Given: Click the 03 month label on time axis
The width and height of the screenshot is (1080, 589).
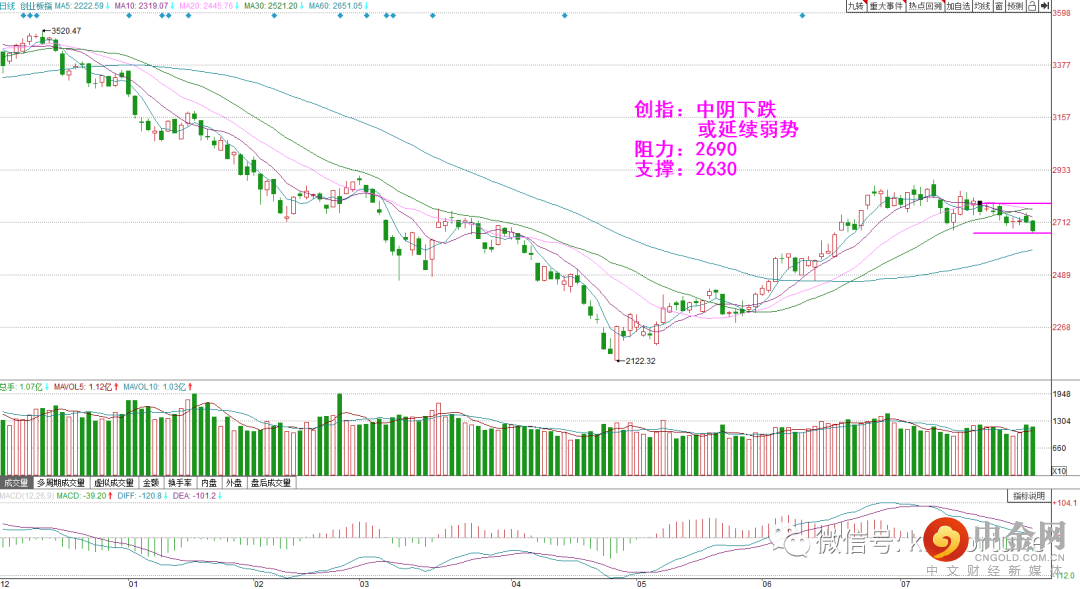Looking at the screenshot, I should point(364,584).
